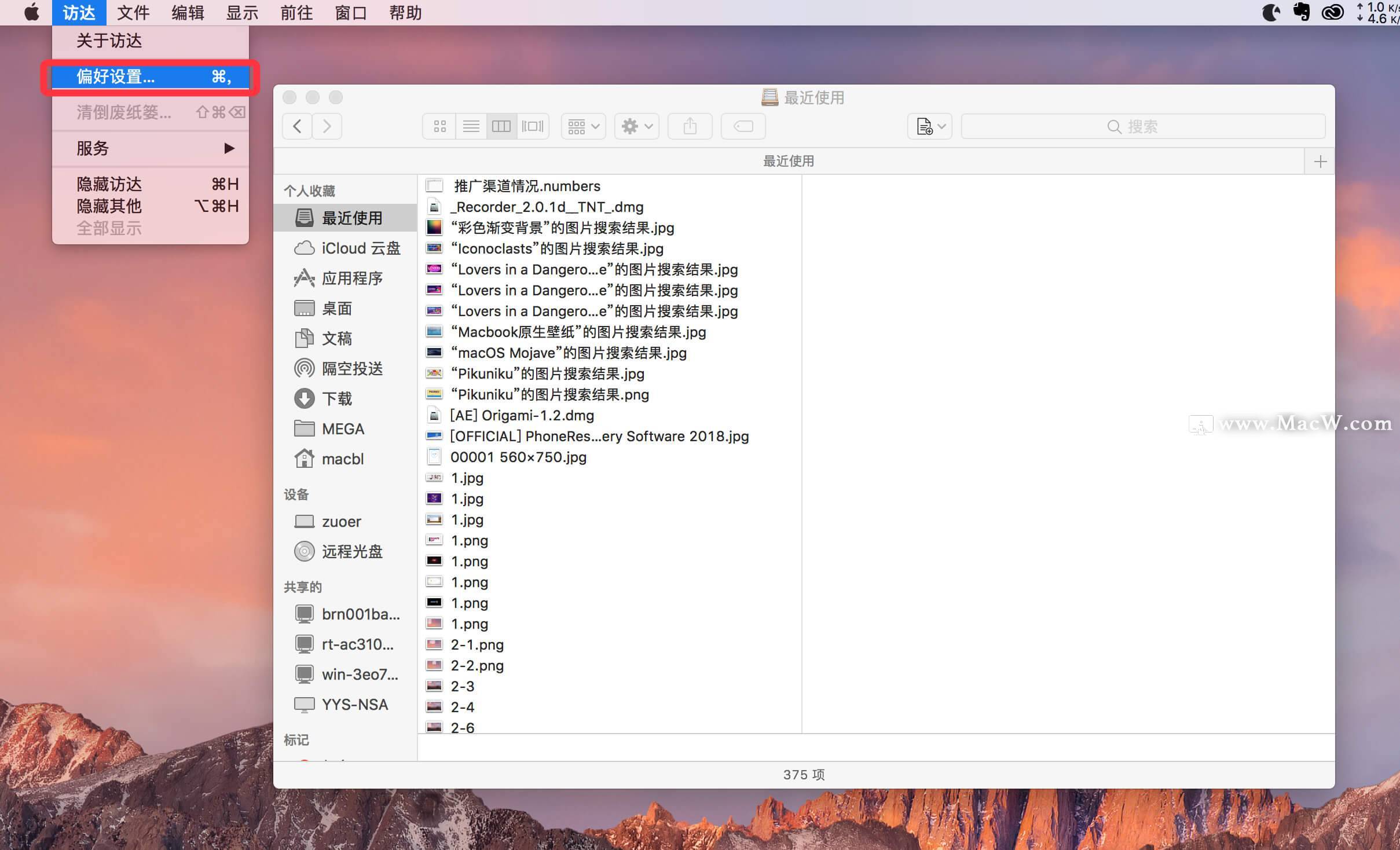Click the Share toolbar icon
1400x850 pixels.
690,126
